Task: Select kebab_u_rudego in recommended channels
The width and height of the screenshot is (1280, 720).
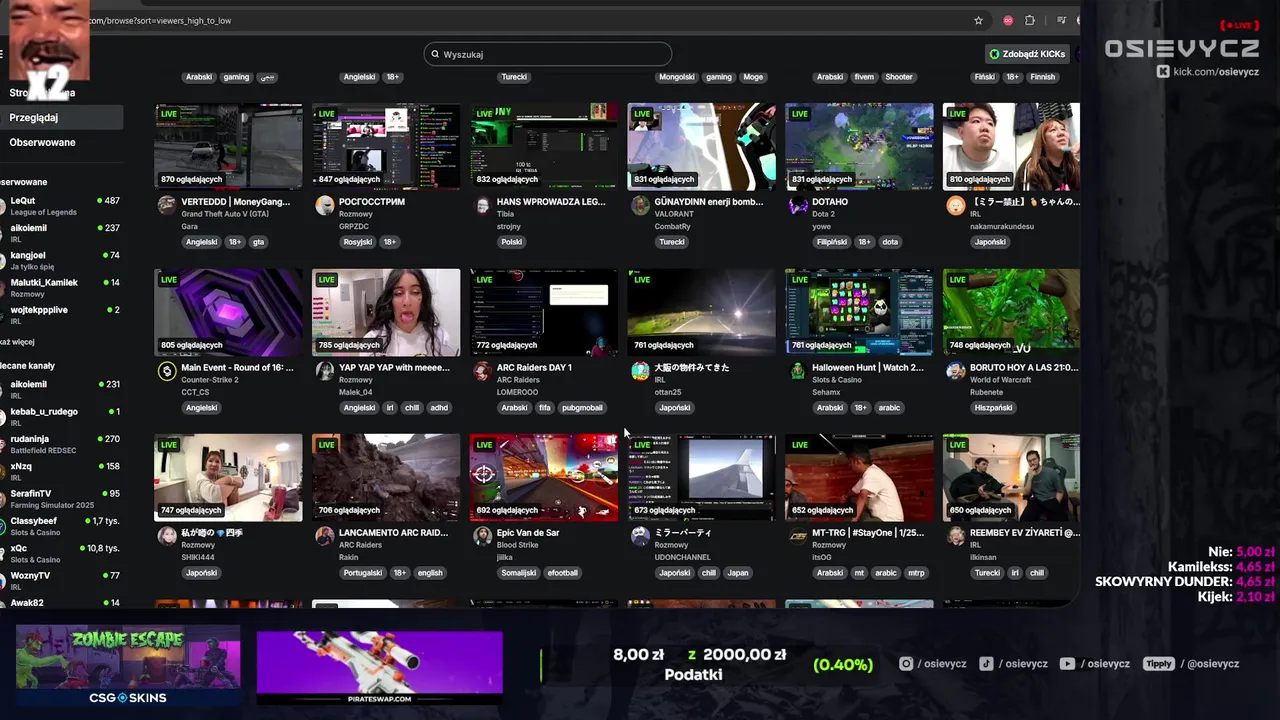Action: point(60,416)
